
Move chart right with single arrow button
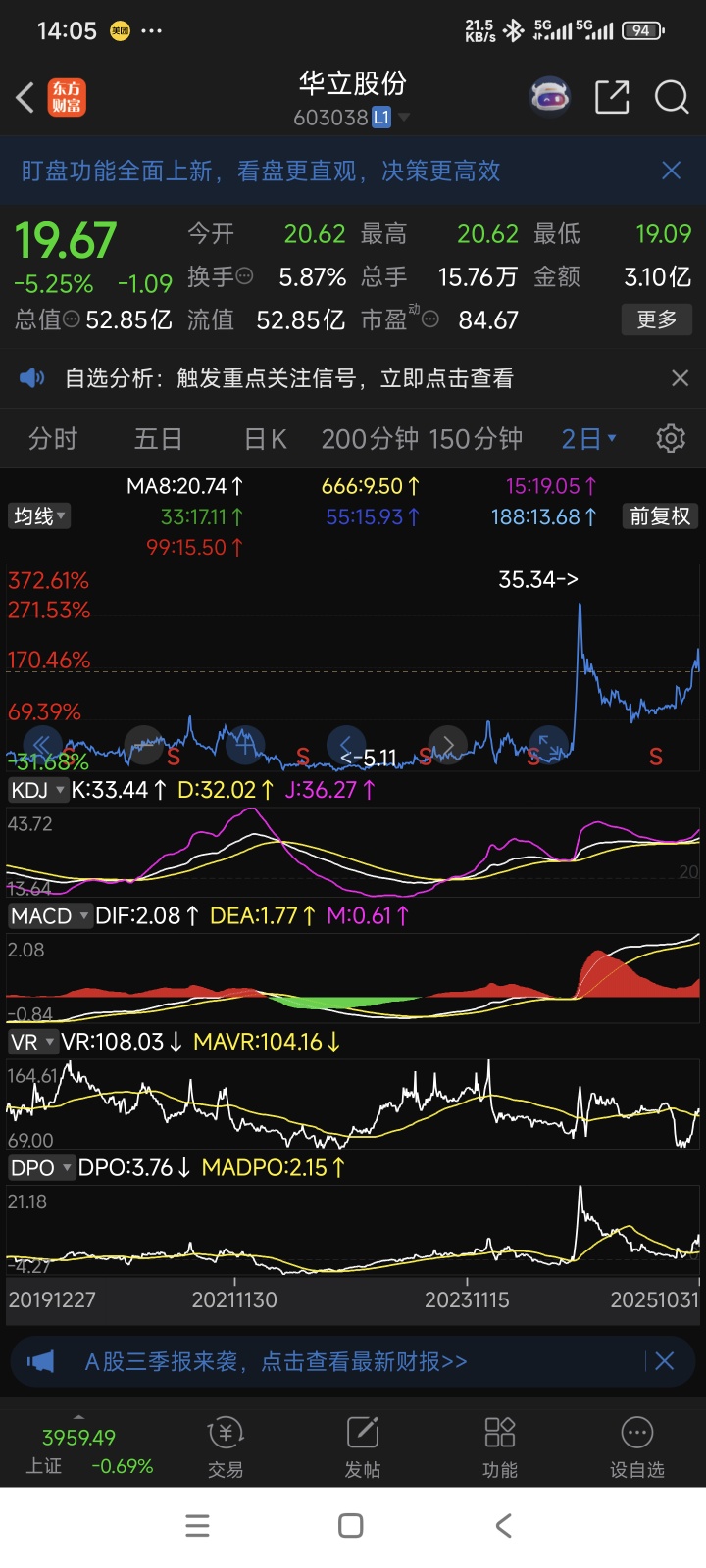447,745
